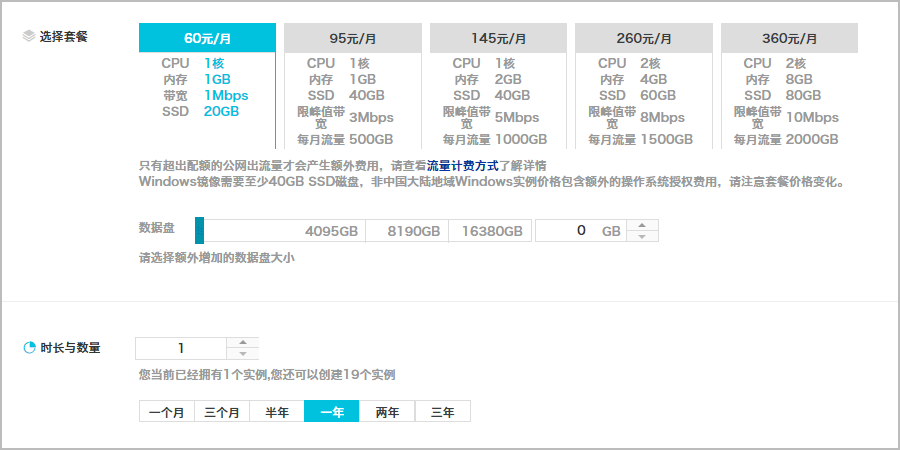Select 三个月 duration
Screen dimensions: 900x450
(221, 412)
